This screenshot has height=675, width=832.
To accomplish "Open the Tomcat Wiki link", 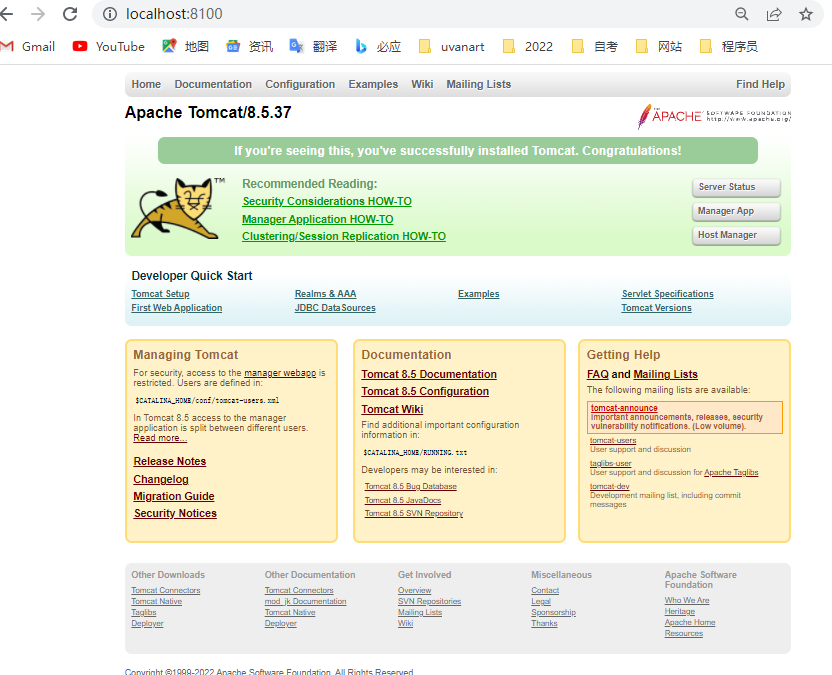I will [392, 410].
